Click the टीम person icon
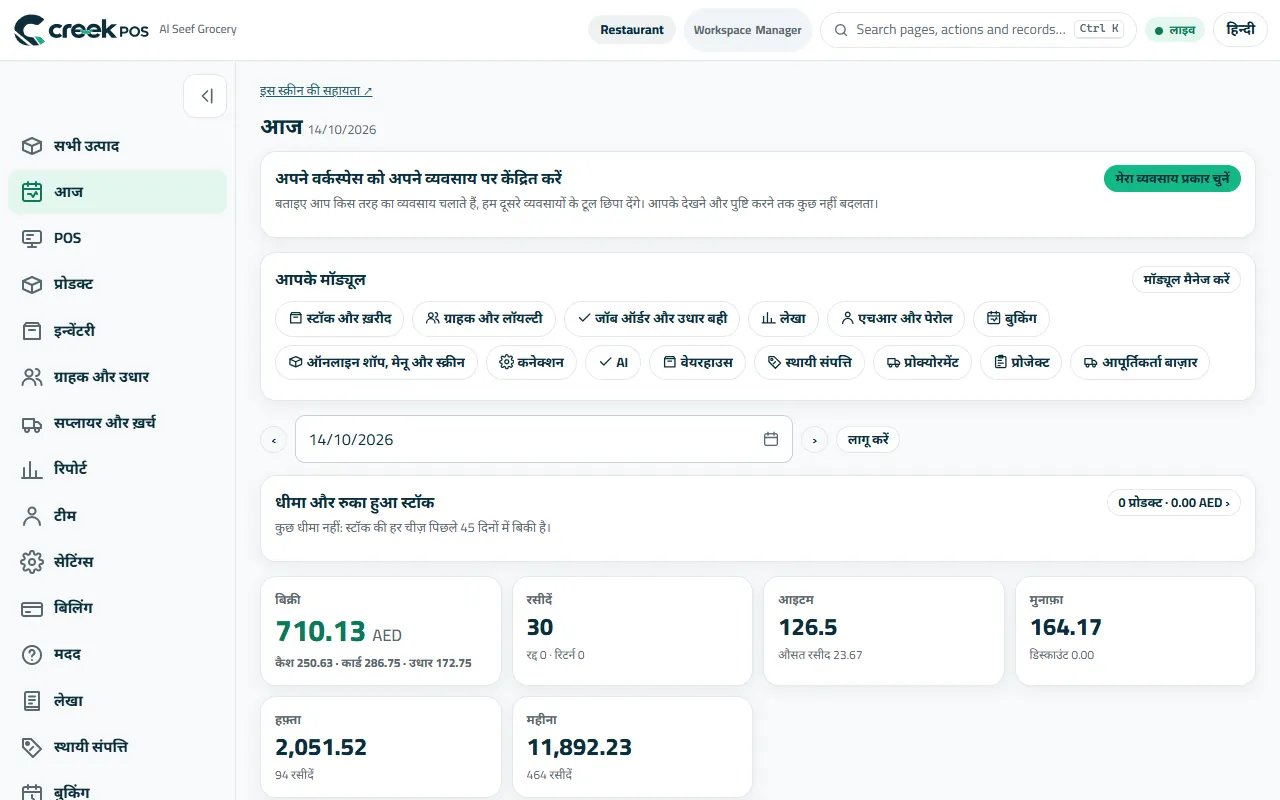 point(32,516)
